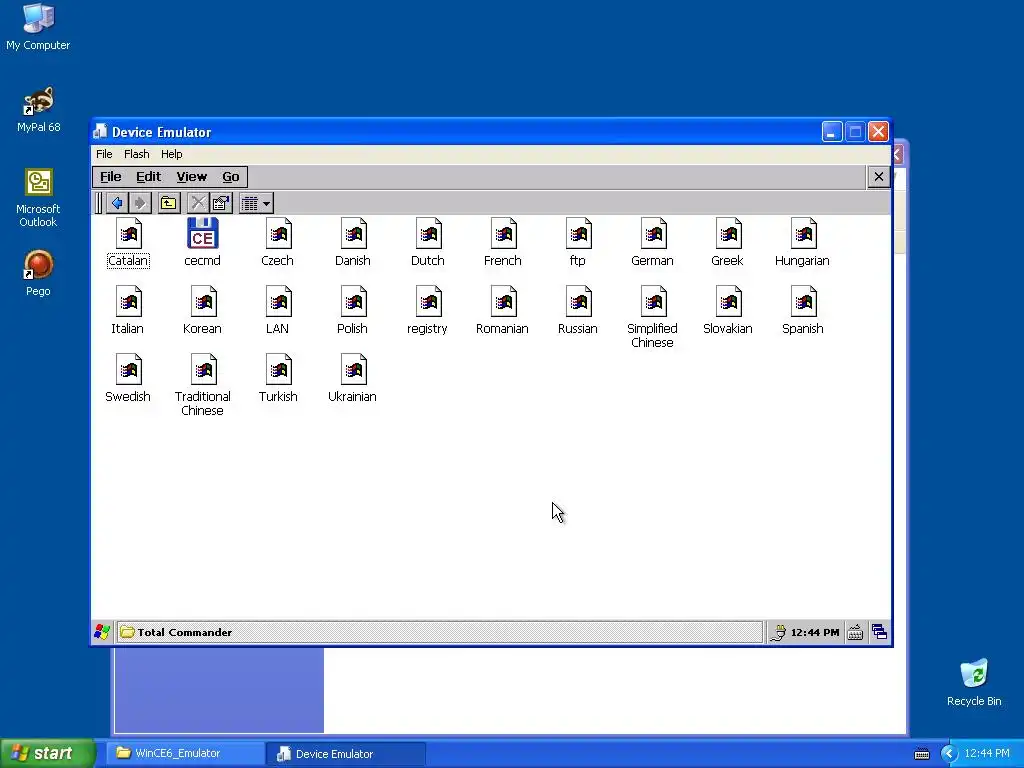The height and width of the screenshot is (768, 1024).
Task: Select the Russian file icon
Action: pos(579,302)
